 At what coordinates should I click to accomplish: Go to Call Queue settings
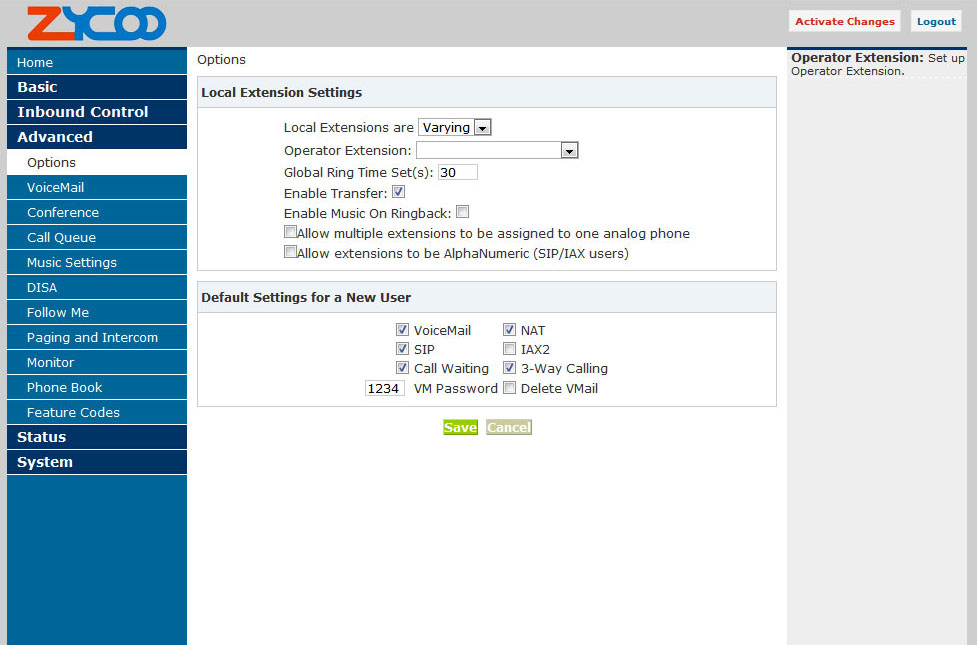[x=96, y=237]
